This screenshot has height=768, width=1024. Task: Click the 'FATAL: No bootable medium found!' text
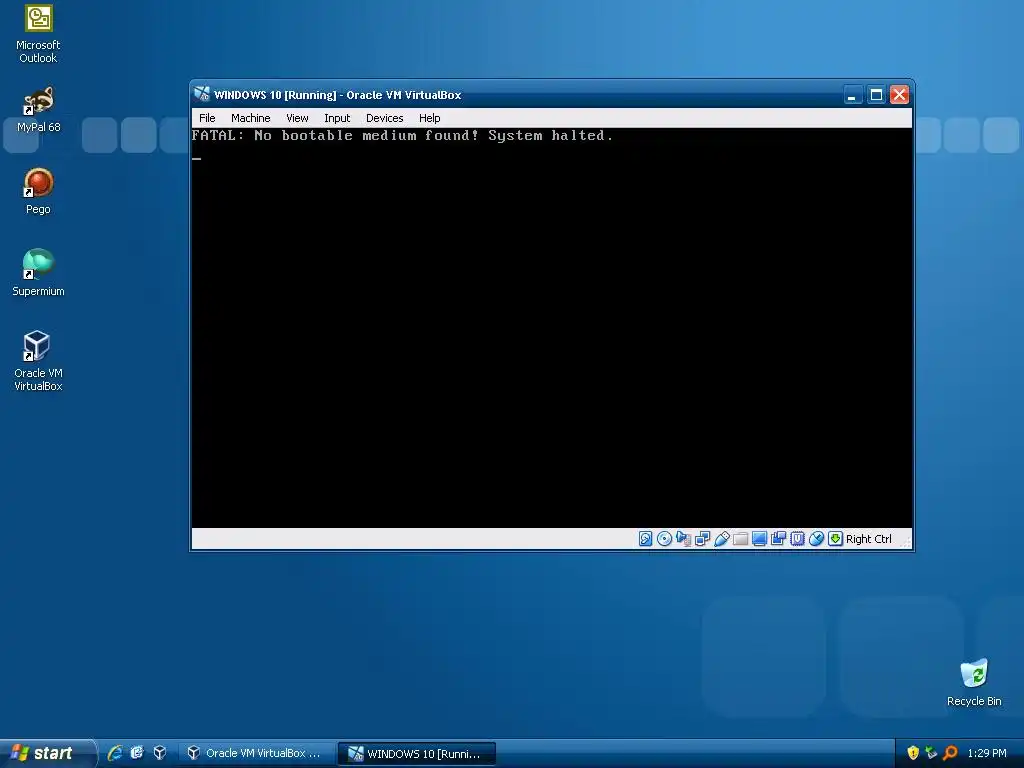point(335,135)
